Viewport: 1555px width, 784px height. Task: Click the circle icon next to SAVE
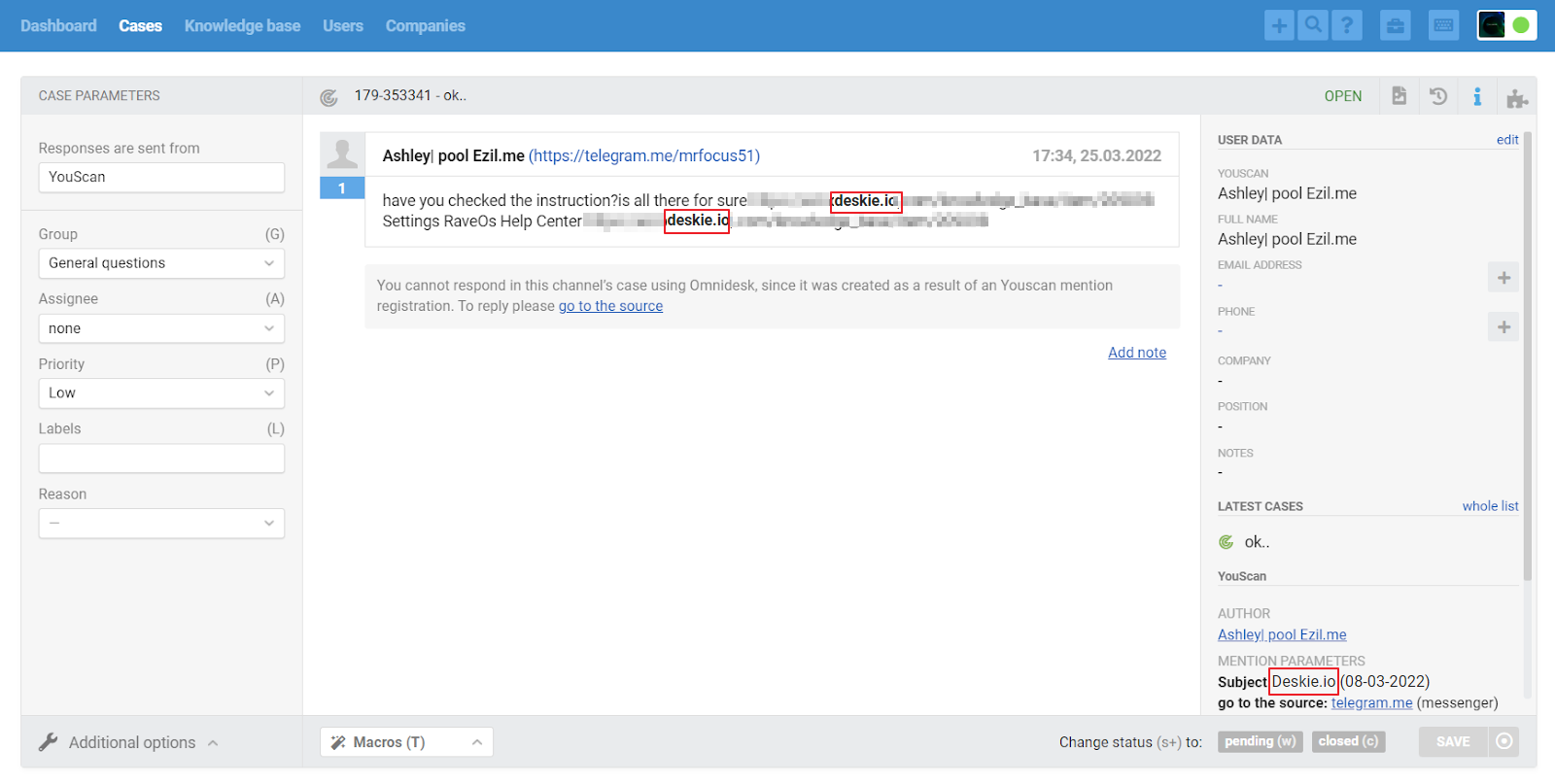1504,741
